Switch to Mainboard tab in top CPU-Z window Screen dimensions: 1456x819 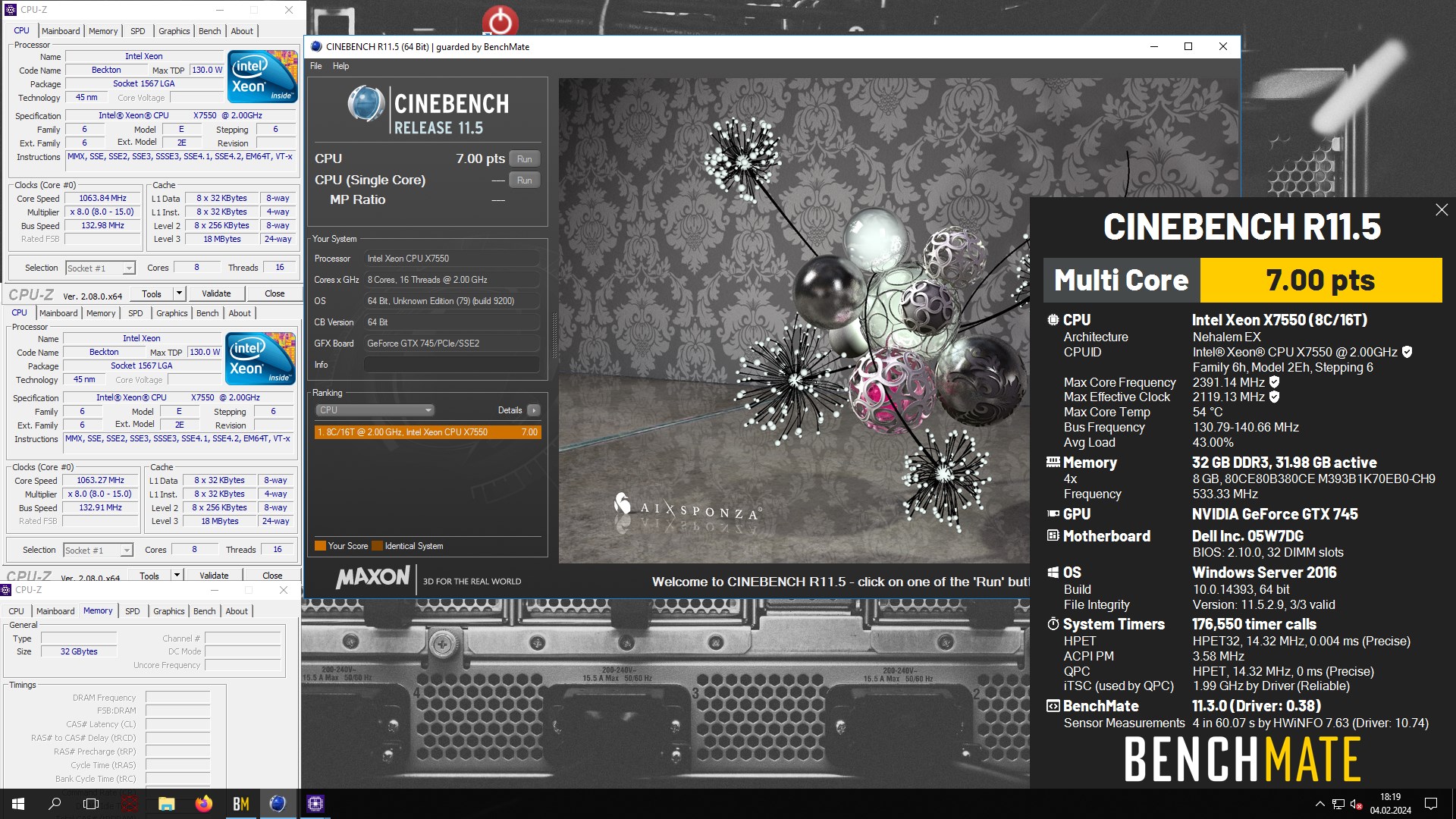pos(61,31)
